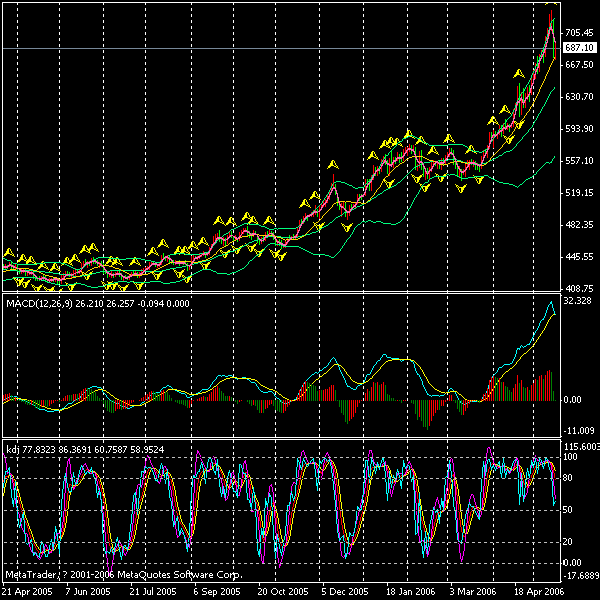Click the 705.45 price scale value

[580, 32]
